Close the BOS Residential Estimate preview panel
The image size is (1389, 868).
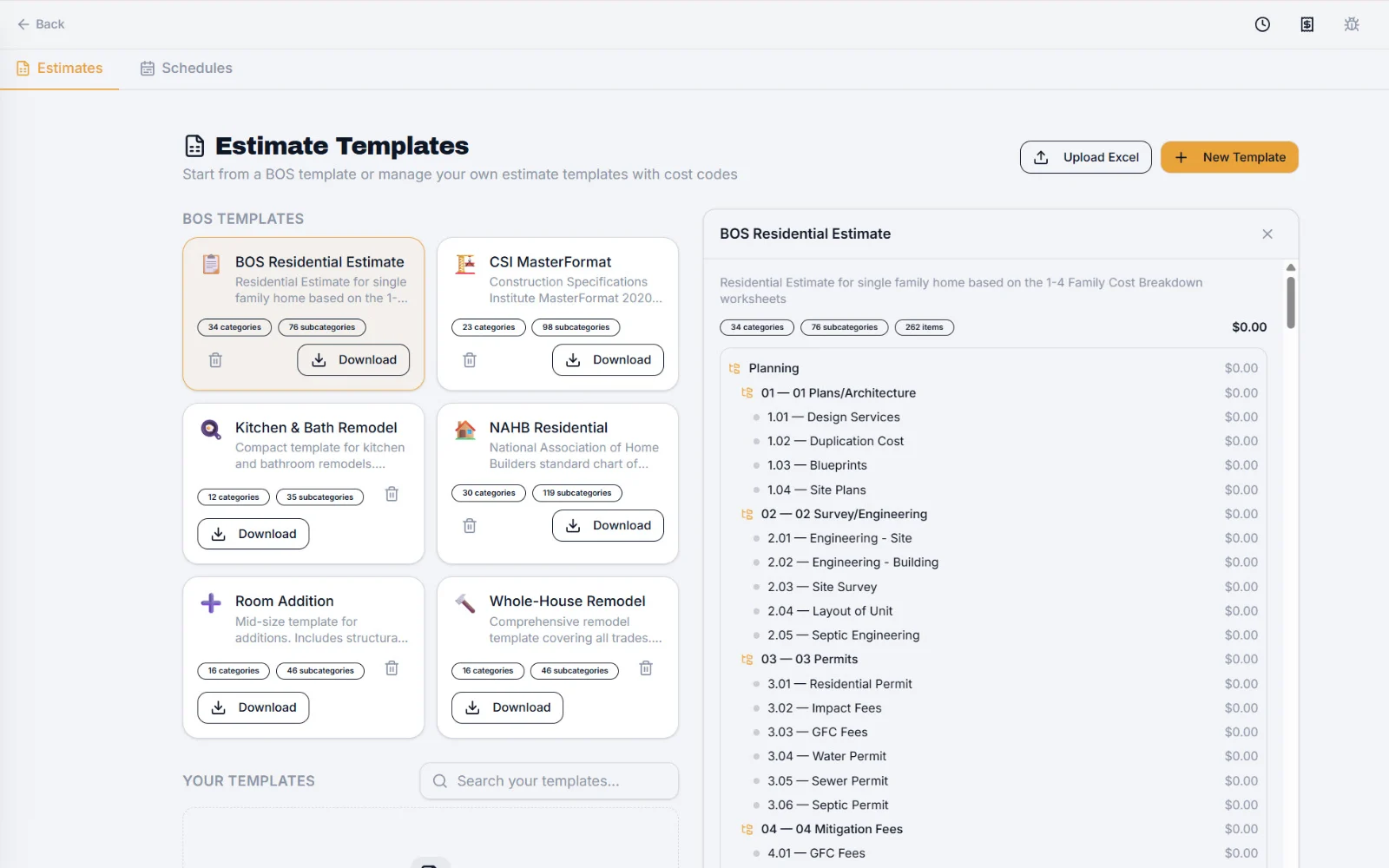[1267, 234]
